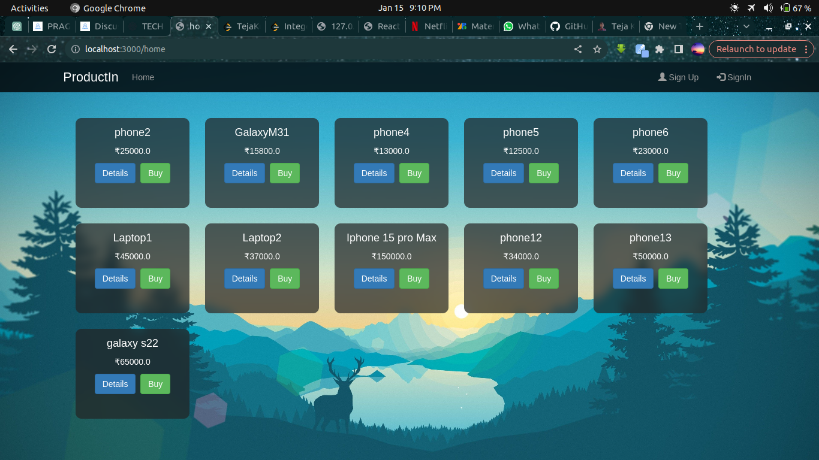The width and height of the screenshot is (819, 460).
Task: Click Relaunch to update button
Action: coord(756,49)
